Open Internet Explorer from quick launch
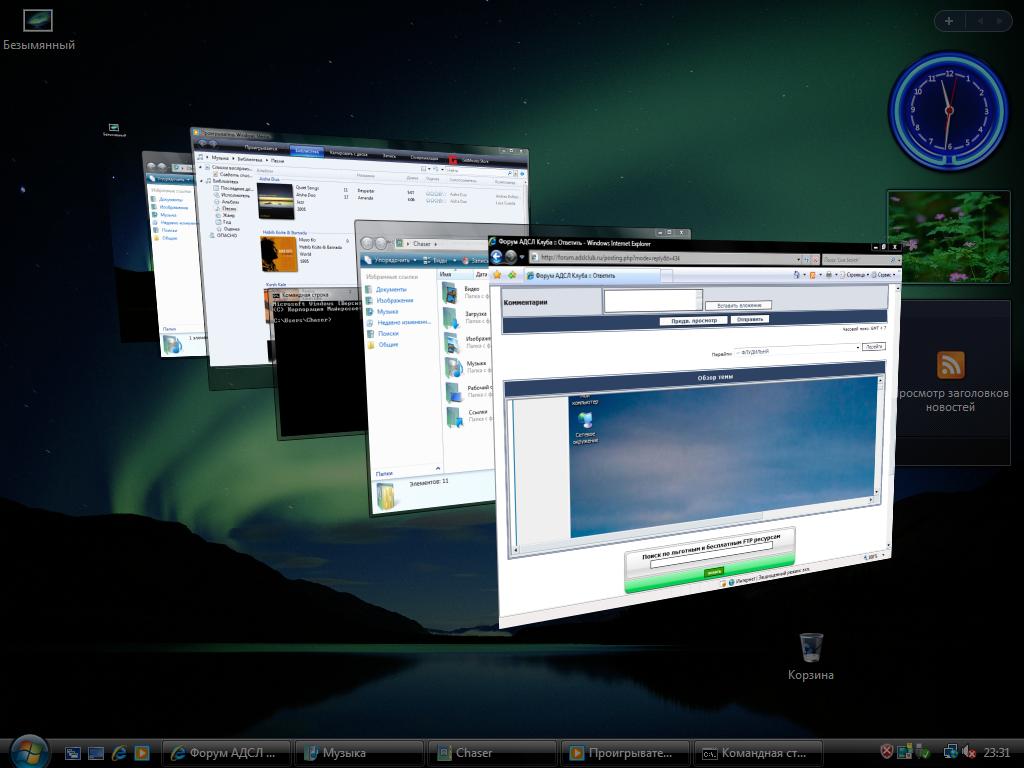Image resolution: width=1024 pixels, height=768 pixels. coord(119,753)
